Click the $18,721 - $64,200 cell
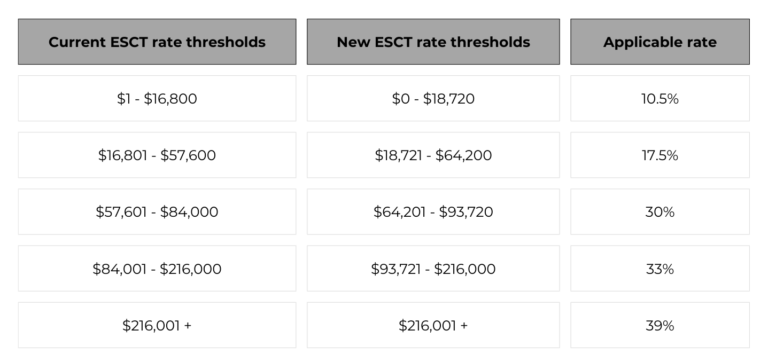768x362 pixels. click(433, 155)
